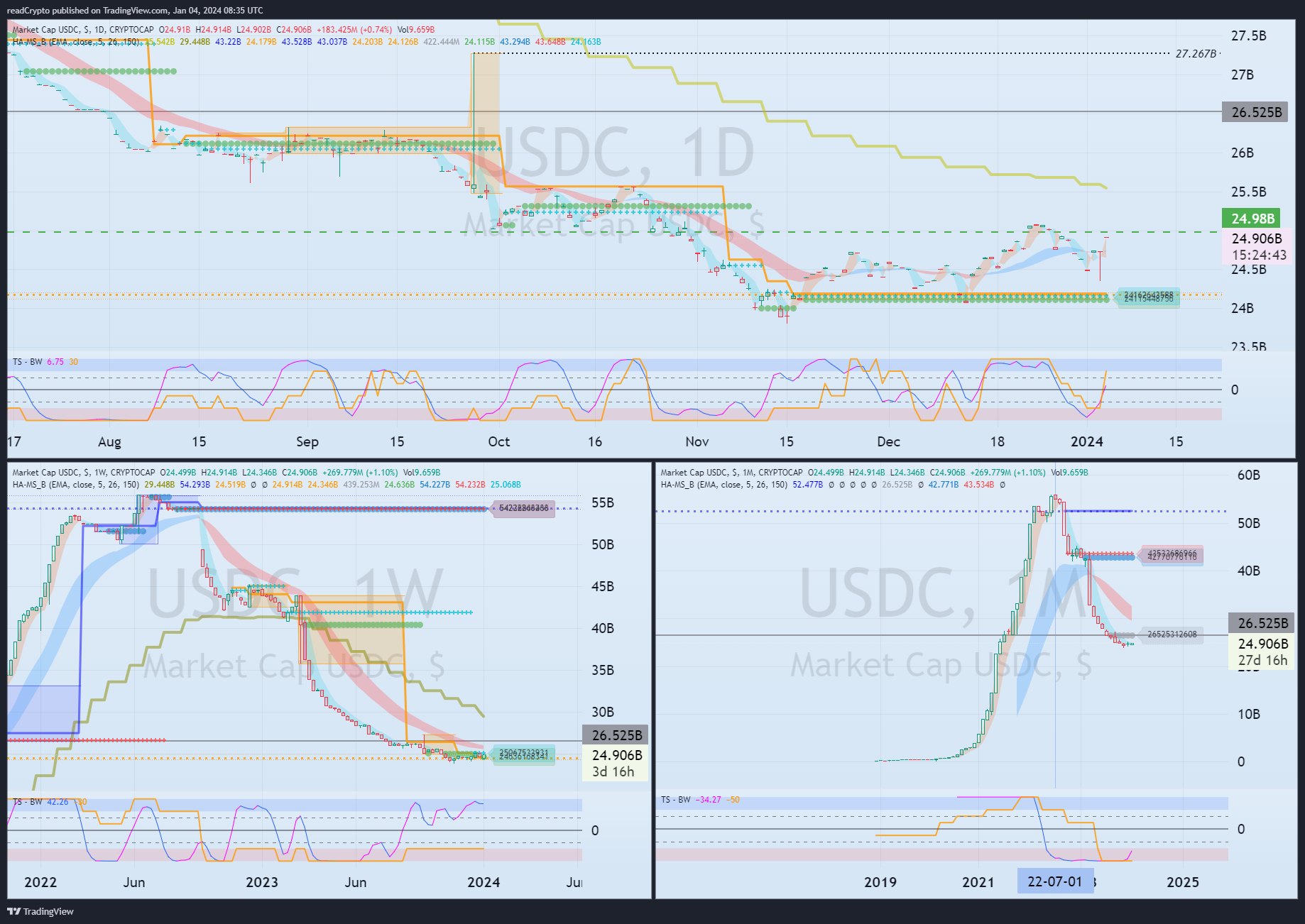
Task: Click the 2022 label on the weekly time axis
Action: (x=40, y=882)
